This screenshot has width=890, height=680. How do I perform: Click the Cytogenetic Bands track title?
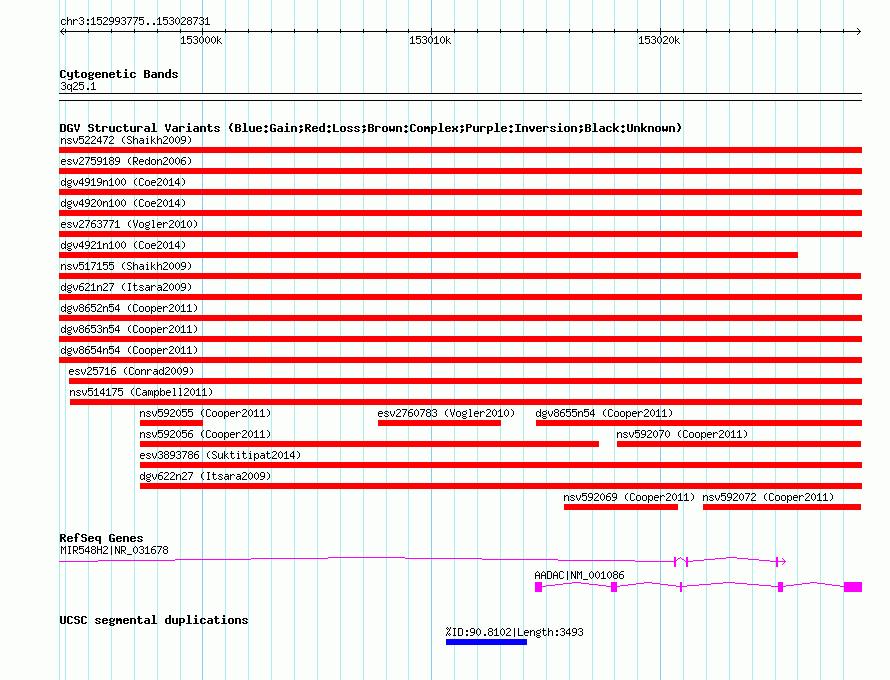[x=119, y=74]
